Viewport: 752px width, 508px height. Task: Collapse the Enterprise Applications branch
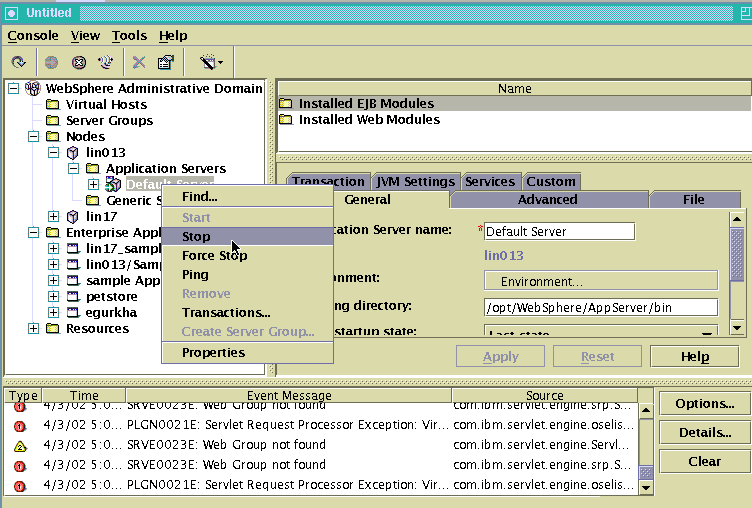[33, 233]
